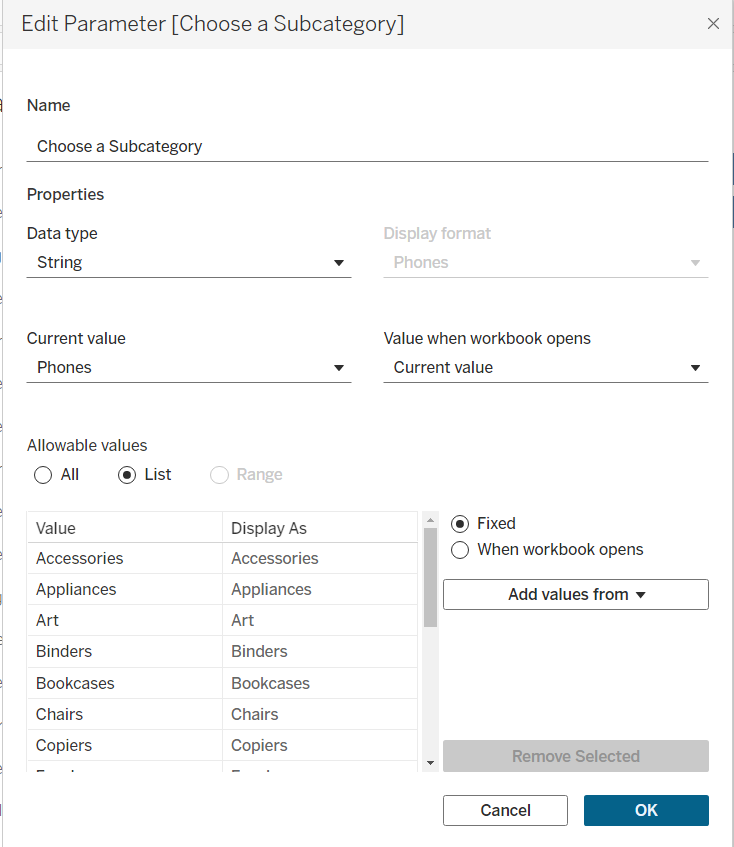
Task: Click the values list scrollbar thumb
Action: point(430,575)
